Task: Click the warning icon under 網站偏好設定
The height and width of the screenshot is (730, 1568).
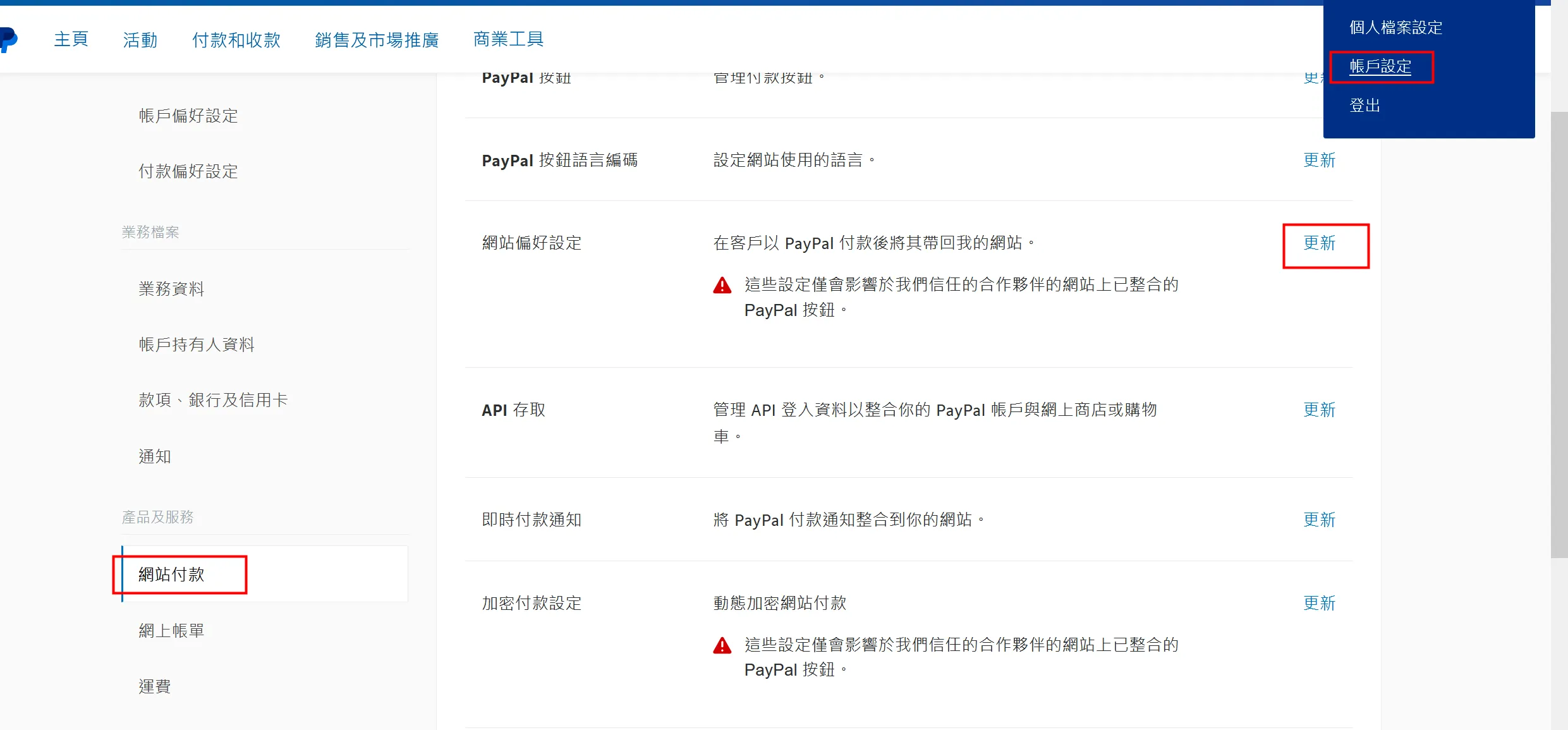Action: (722, 286)
